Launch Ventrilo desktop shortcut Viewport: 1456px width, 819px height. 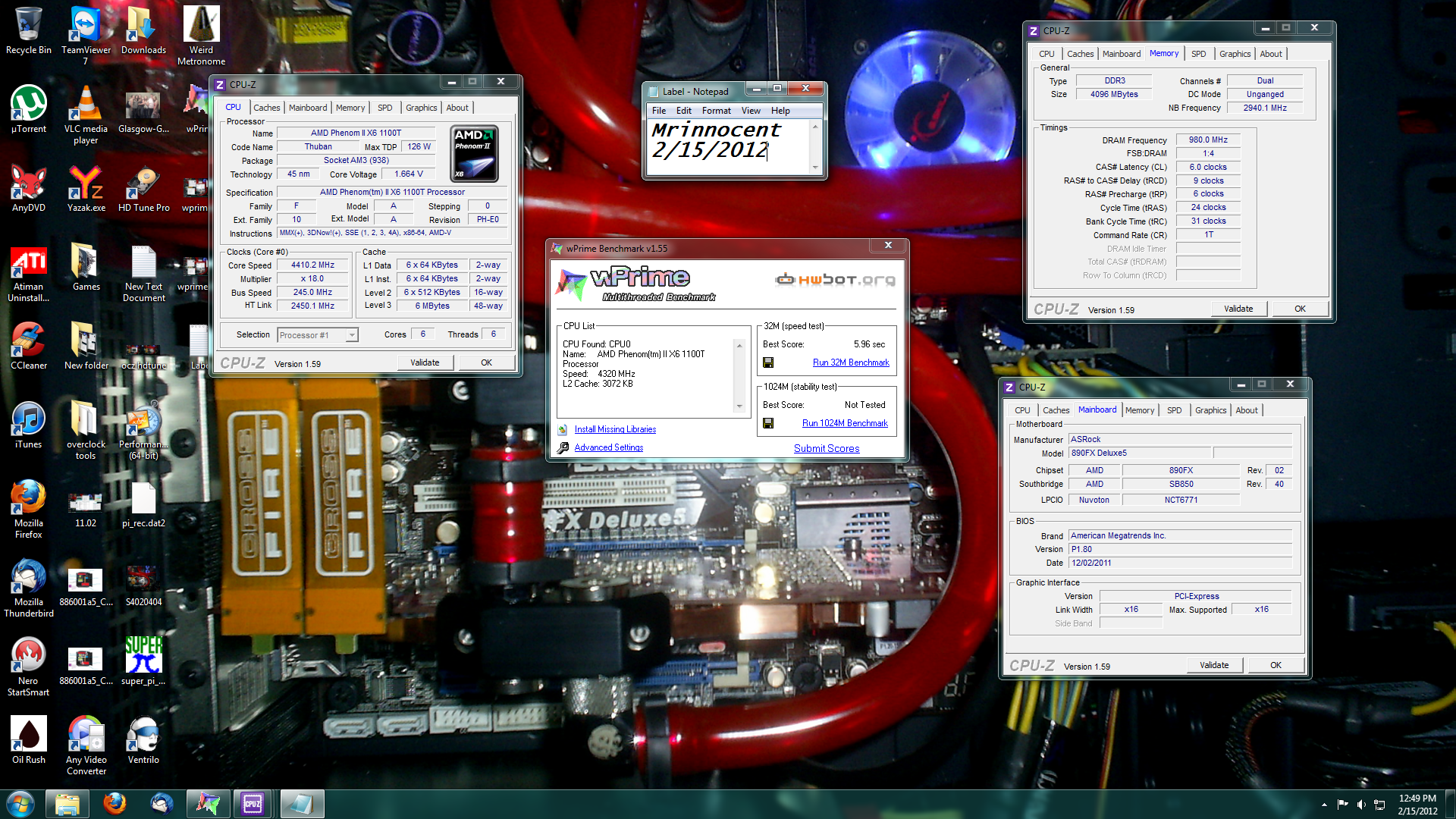pos(143,740)
